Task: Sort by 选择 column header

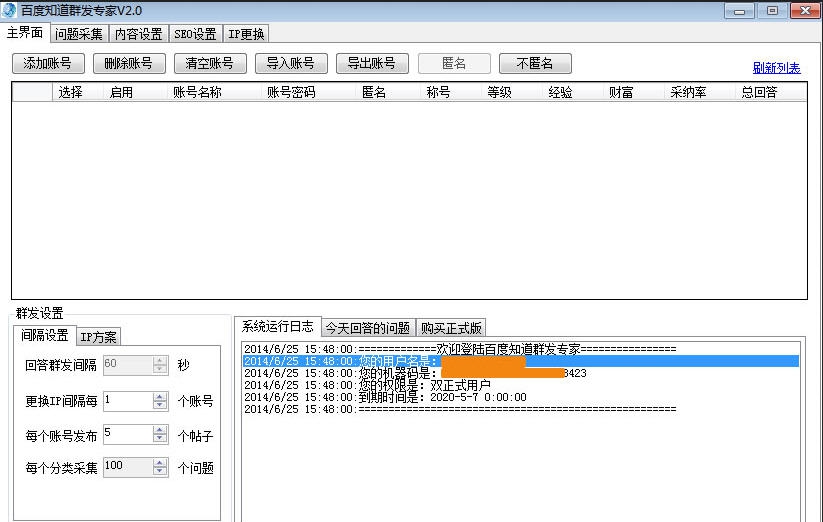Action: [77, 92]
